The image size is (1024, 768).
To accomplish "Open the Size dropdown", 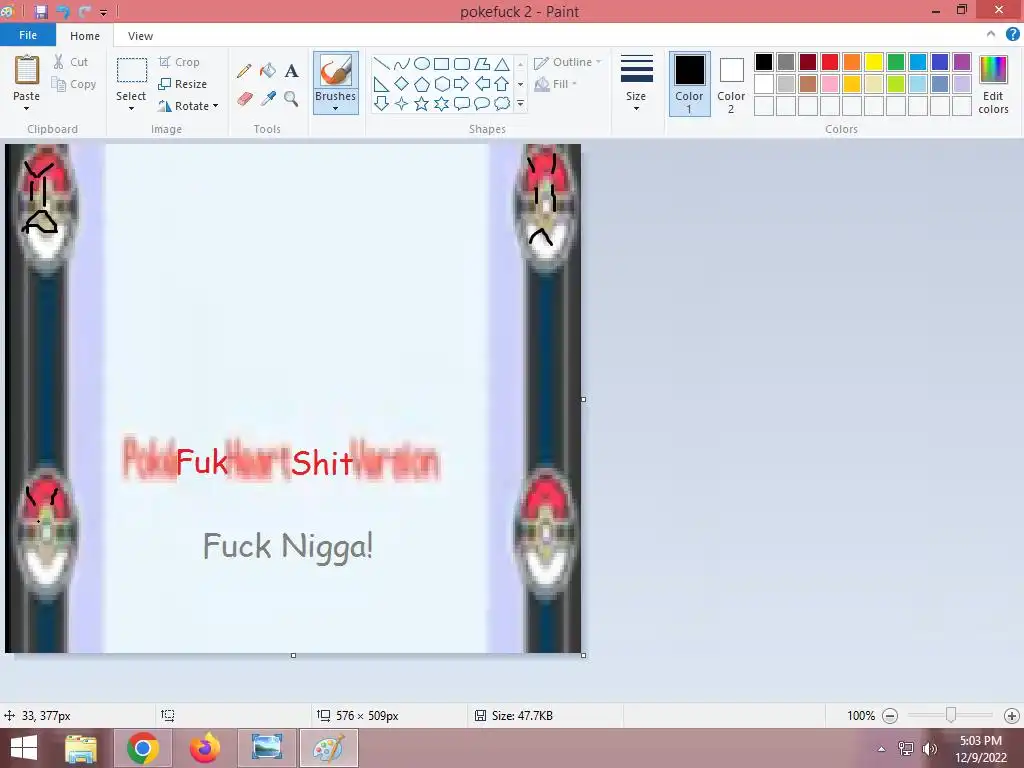I will point(636,84).
